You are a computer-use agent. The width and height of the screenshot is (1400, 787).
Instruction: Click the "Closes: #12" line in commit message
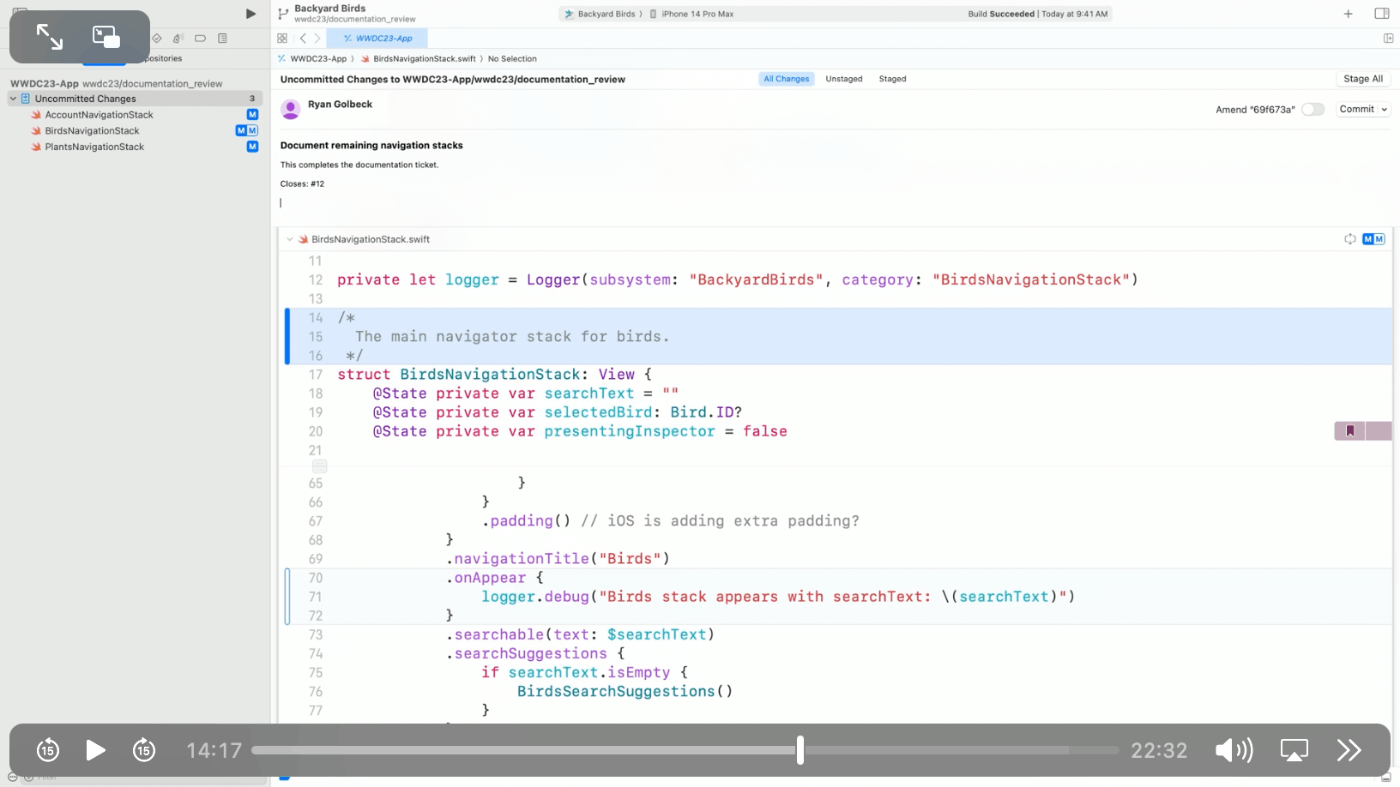pyautogui.click(x=302, y=184)
